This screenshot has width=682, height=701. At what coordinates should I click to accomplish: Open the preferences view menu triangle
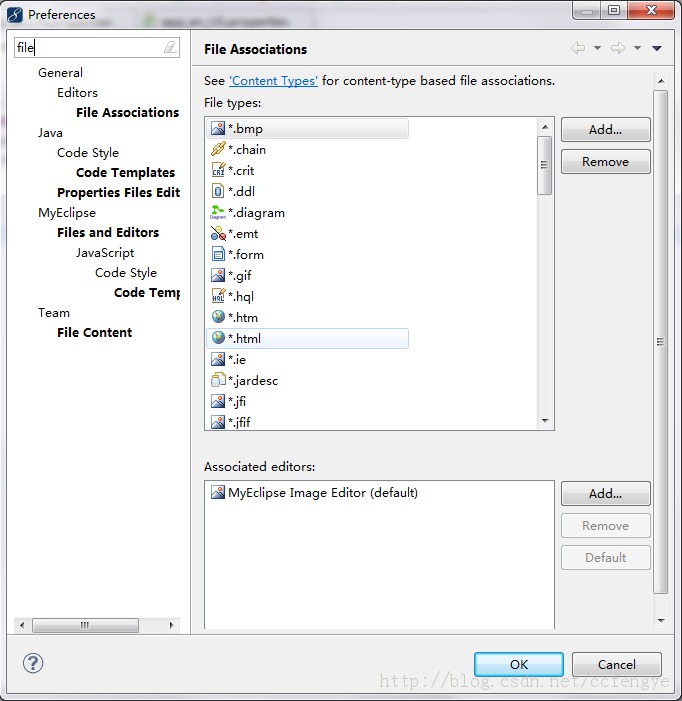tap(657, 49)
